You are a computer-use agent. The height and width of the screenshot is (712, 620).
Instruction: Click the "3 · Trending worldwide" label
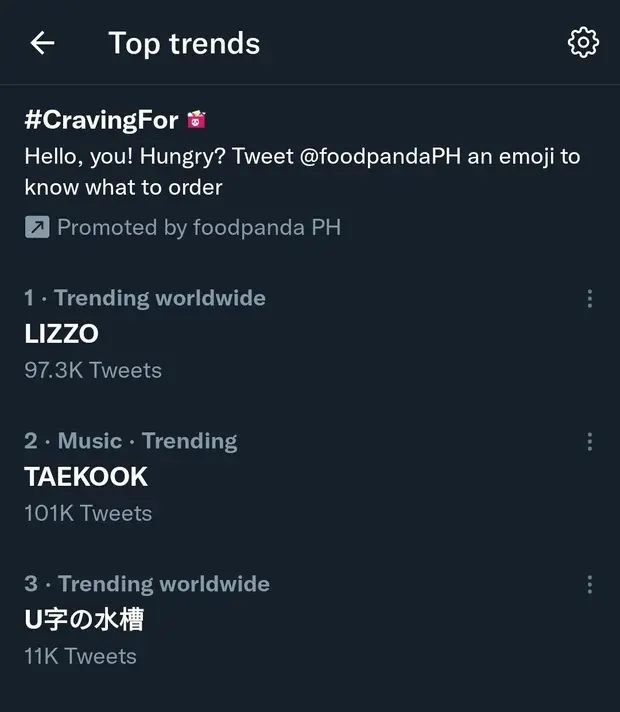(x=147, y=584)
